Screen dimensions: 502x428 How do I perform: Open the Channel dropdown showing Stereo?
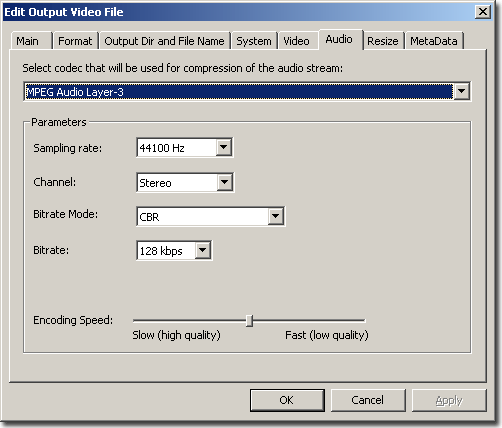[x=185, y=182]
